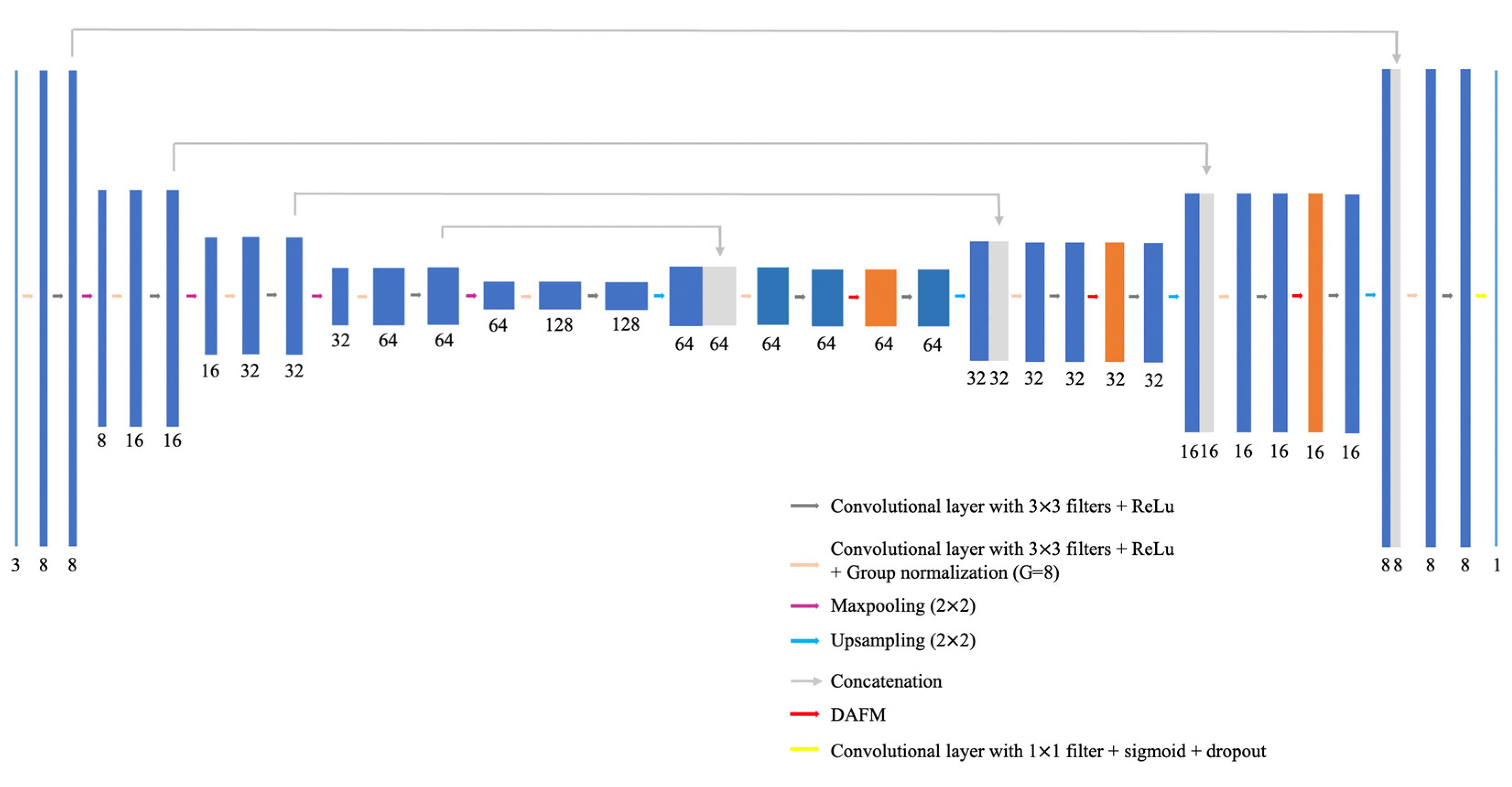
Task: Click the output layer labeled 1
Action: pos(1496,308)
